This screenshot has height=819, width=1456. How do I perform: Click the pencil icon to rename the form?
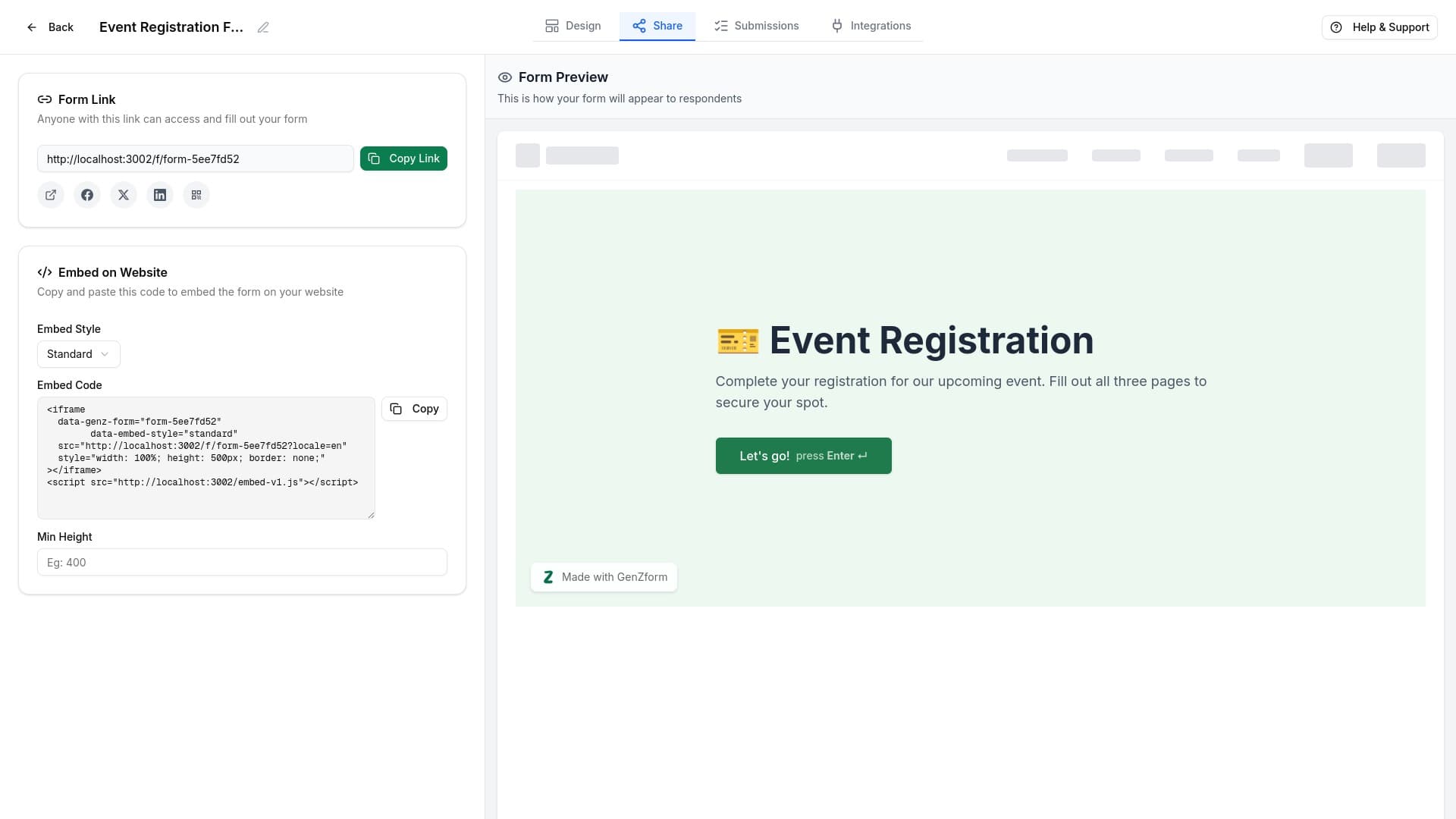point(263,27)
